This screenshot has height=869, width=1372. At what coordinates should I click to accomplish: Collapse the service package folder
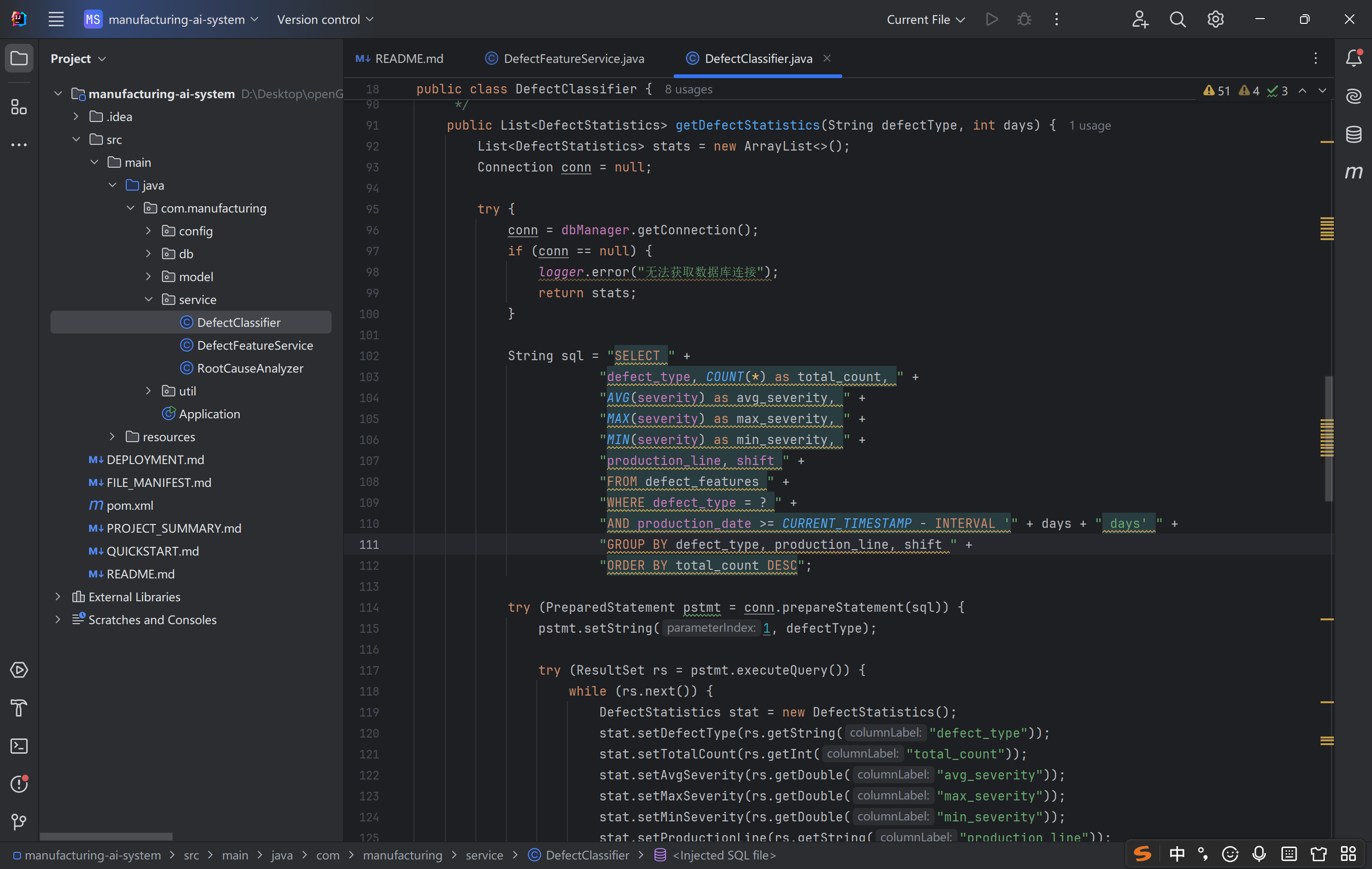[x=148, y=299]
